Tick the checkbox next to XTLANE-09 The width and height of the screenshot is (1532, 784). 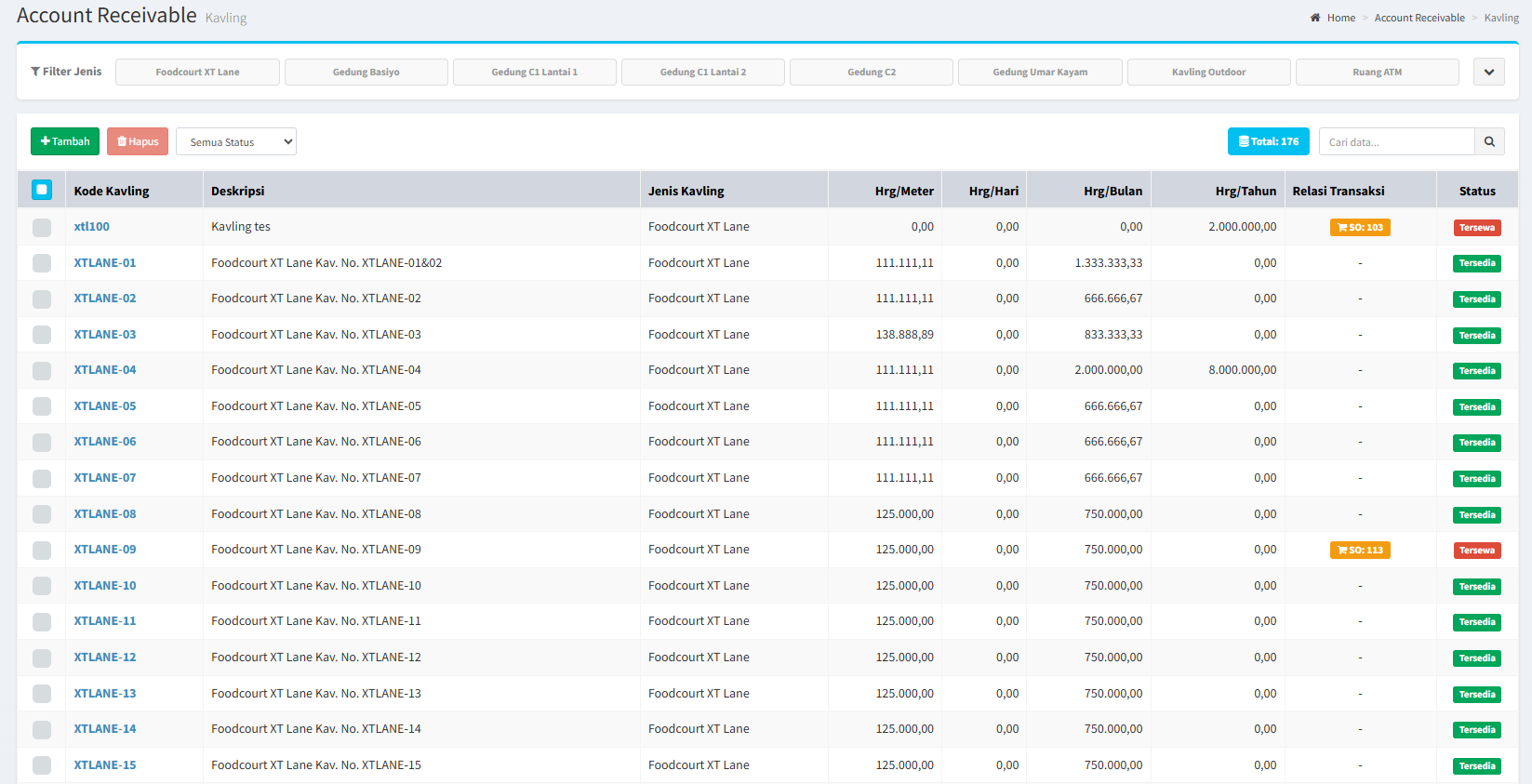pyautogui.click(x=42, y=551)
